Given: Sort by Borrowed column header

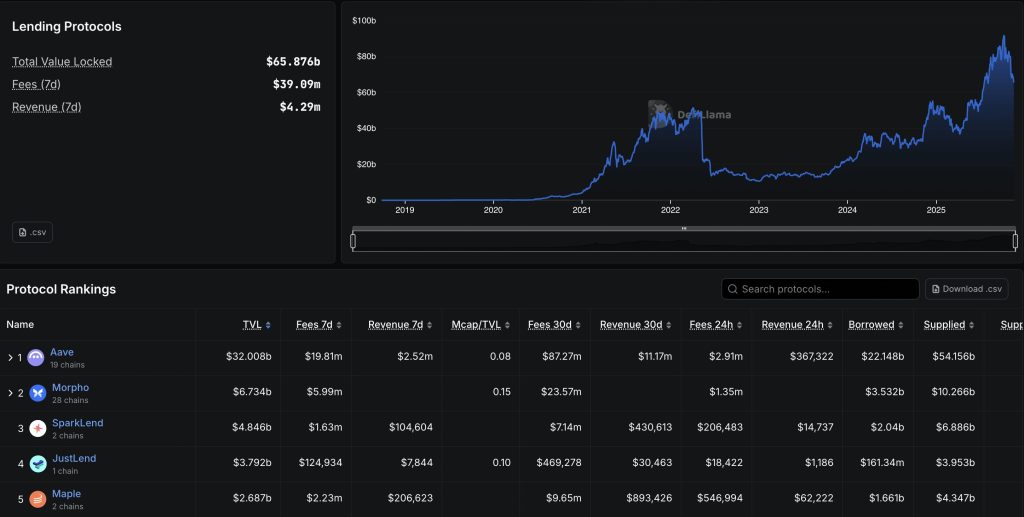Looking at the screenshot, I should (871, 325).
